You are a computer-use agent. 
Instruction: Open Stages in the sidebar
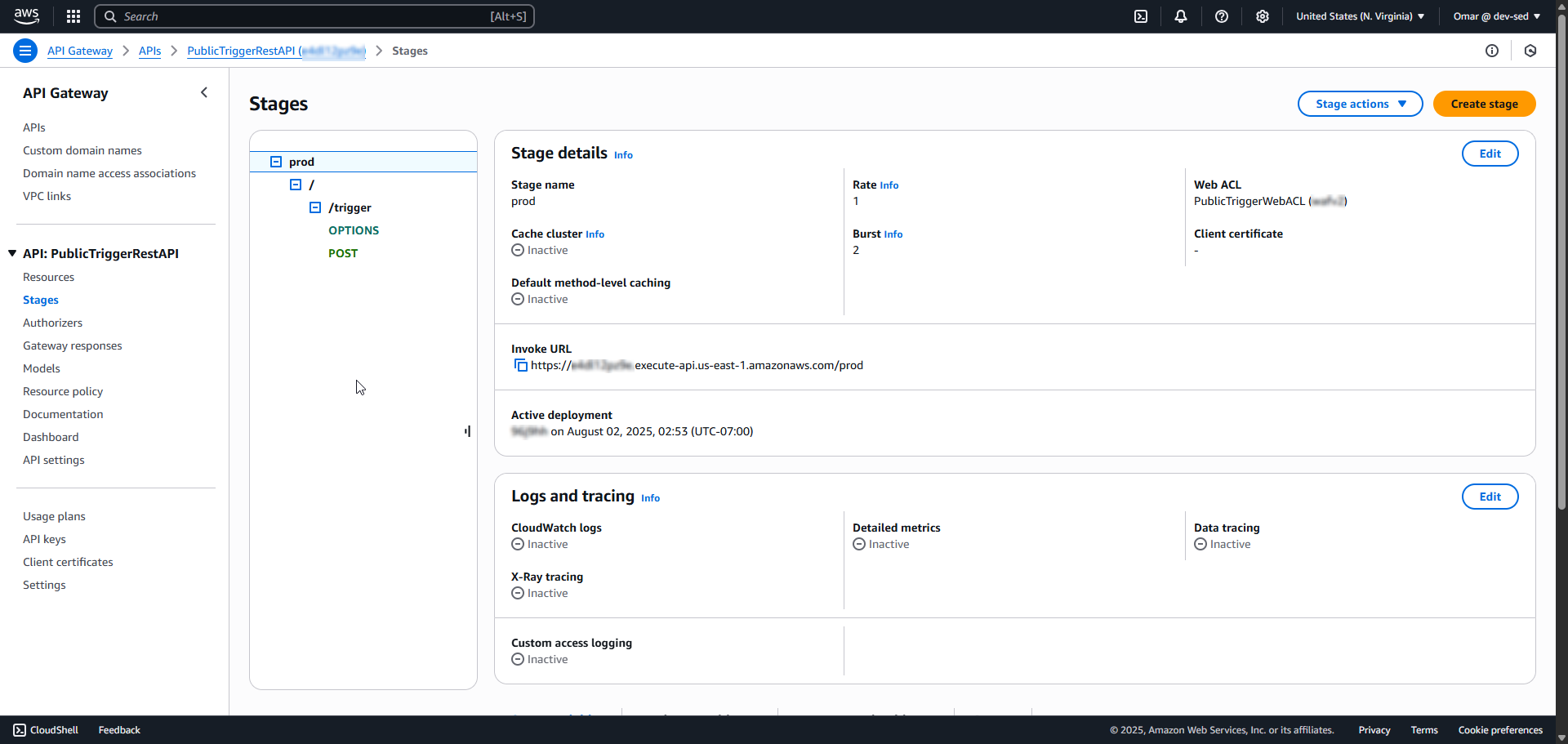point(41,300)
